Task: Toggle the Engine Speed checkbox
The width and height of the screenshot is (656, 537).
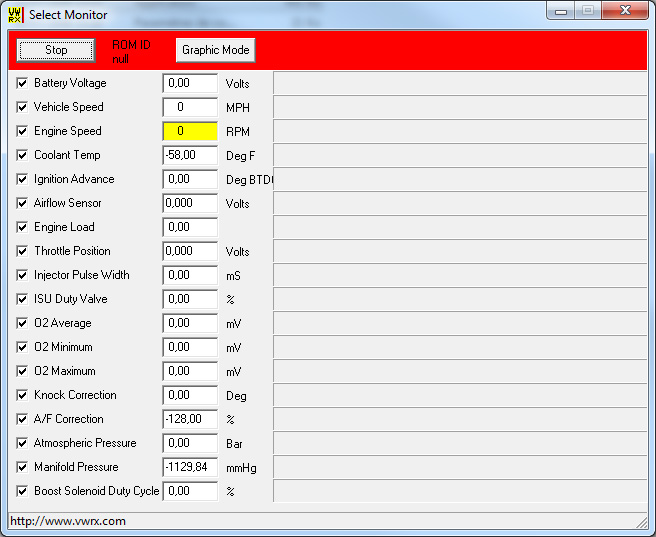Action: tap(22, 131)
